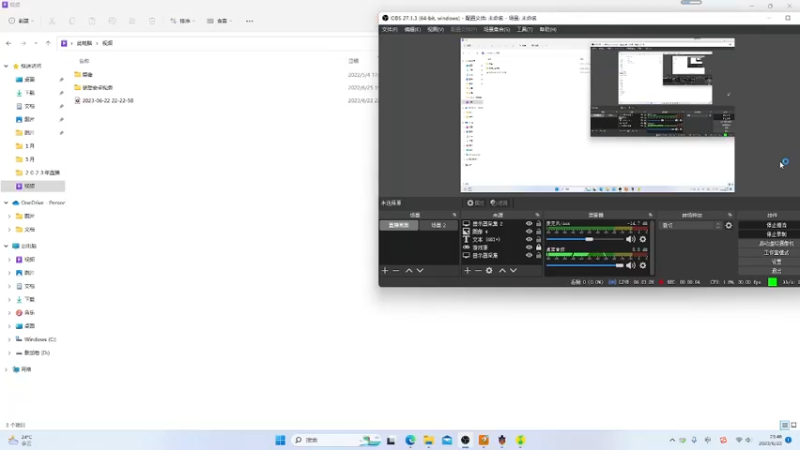The height and width of the screenshot is (450, 800).
Task: Remove the selected source with the minus icon
Action: (x=478, y=270)
